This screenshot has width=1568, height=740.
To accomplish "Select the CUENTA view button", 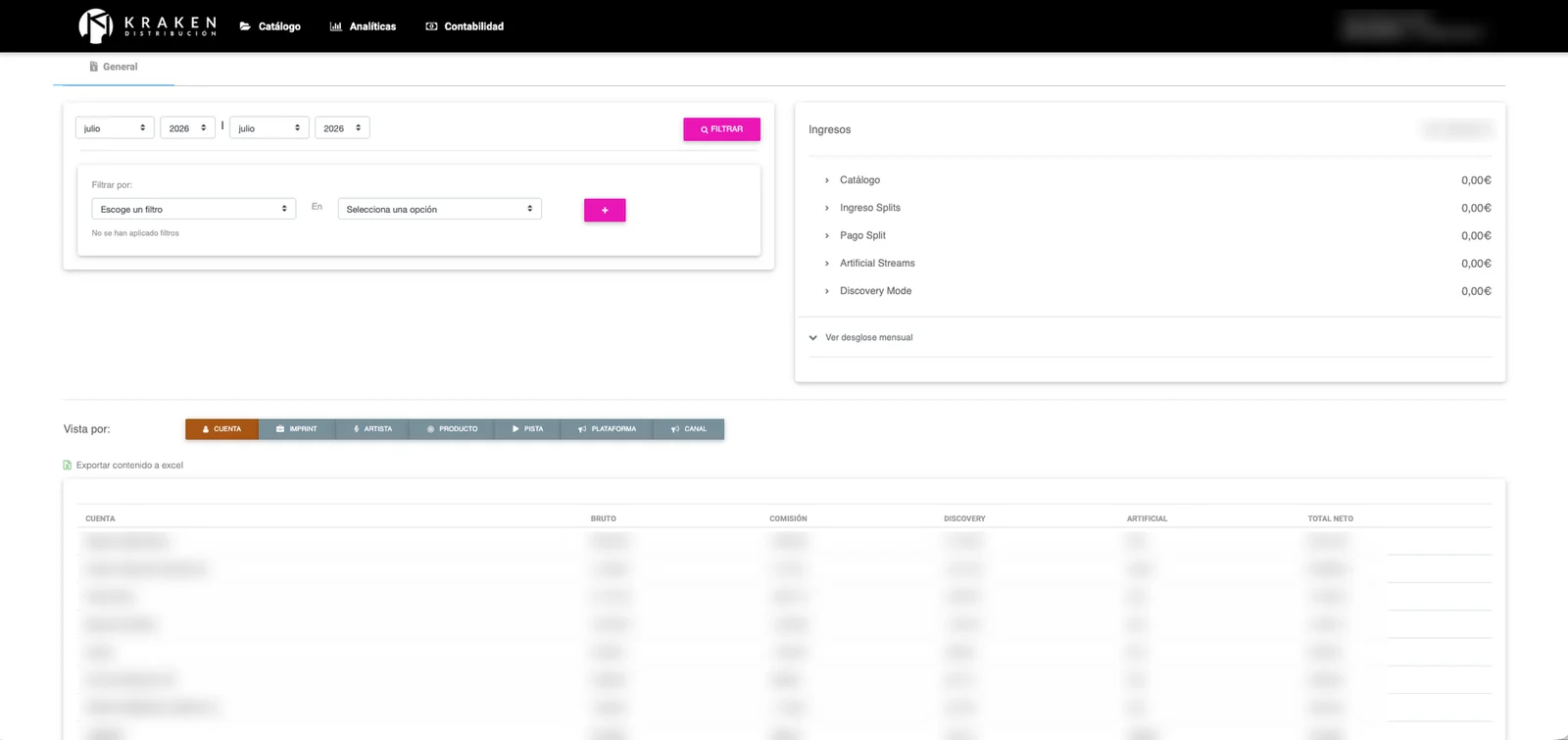I will click(x=221, y=429).
